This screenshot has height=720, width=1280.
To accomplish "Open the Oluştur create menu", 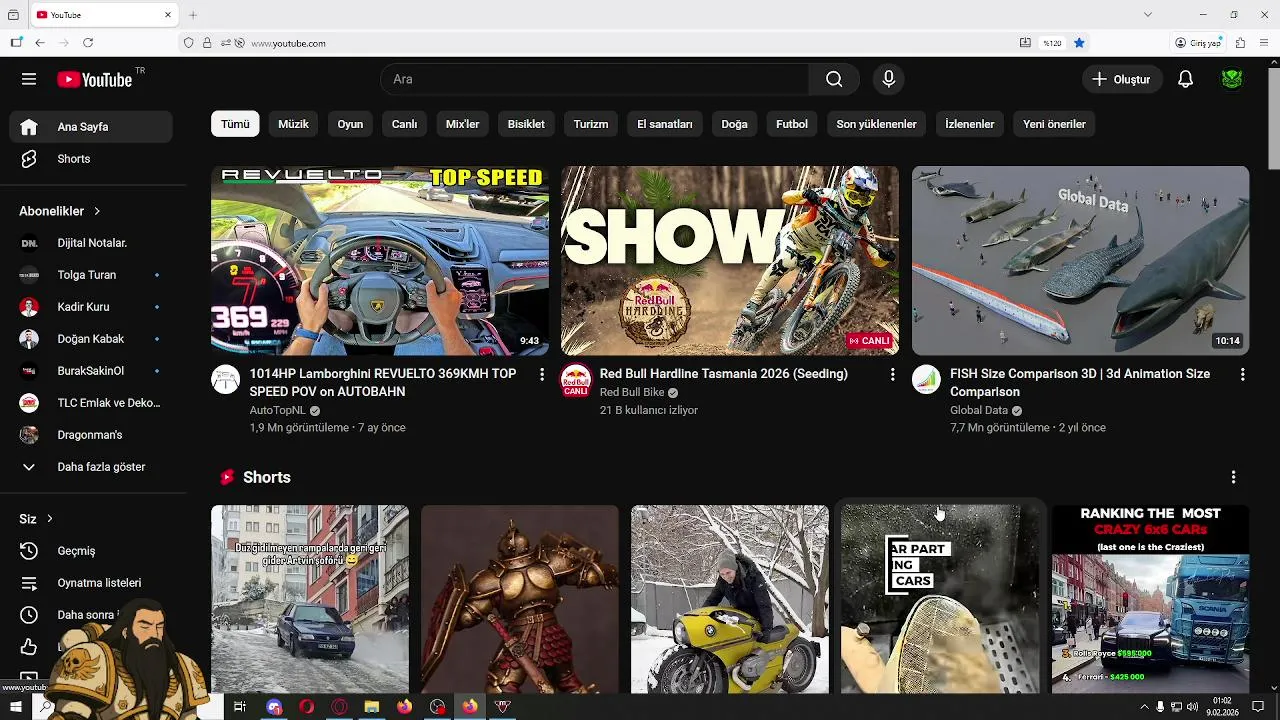I will pos(1122,79).
